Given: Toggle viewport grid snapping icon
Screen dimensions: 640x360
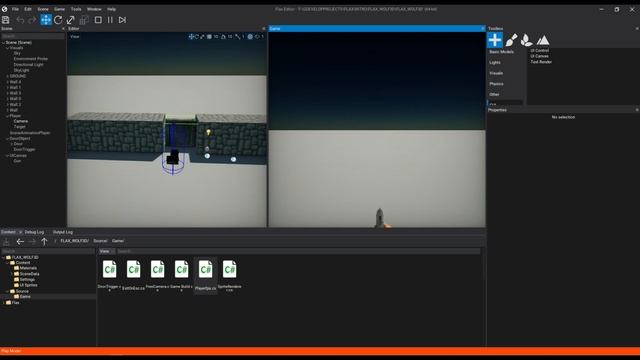Looking at the screenshot, I should (209, 37).
